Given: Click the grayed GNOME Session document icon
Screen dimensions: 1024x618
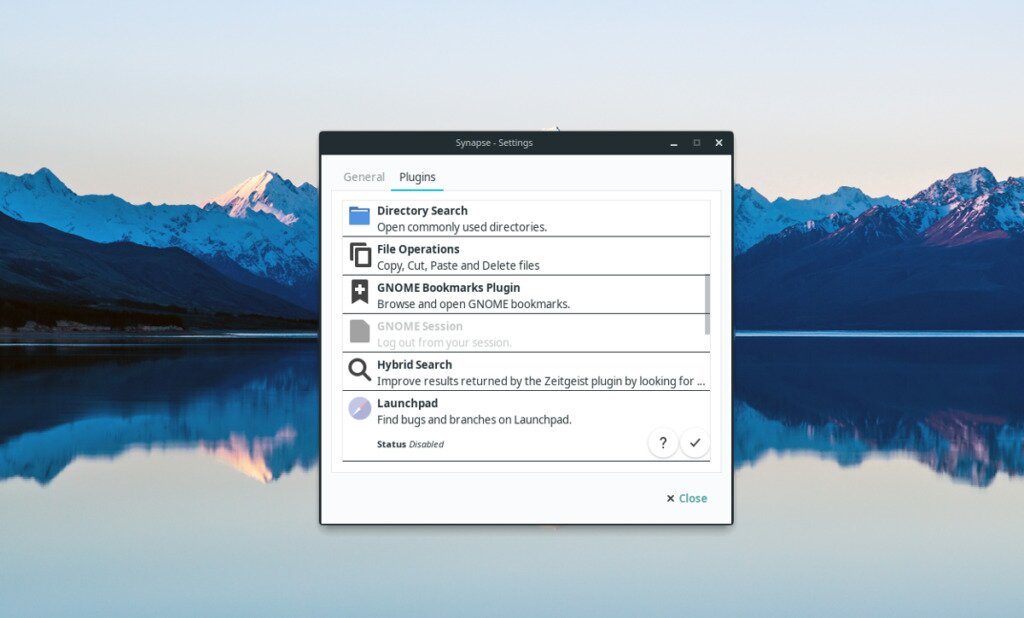Looking at the screenshot, I should pos(360,332).
